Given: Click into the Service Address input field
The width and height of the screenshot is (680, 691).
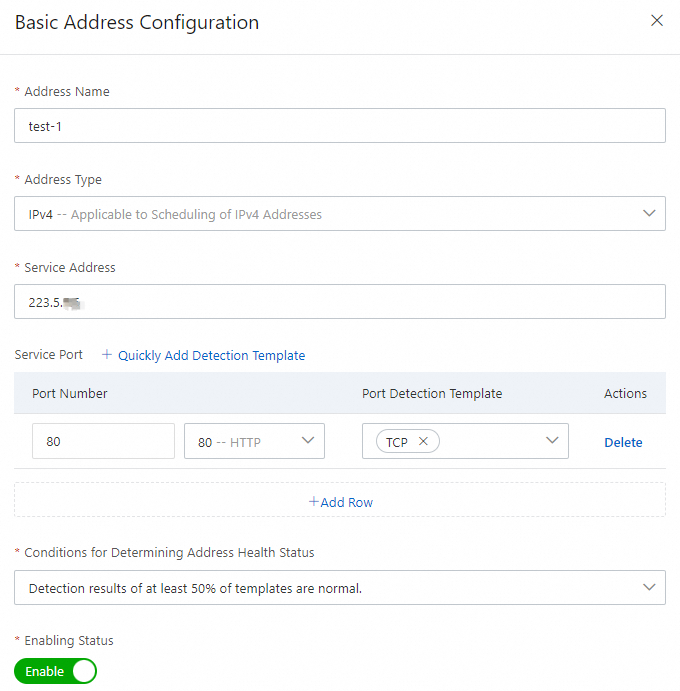Looking at the screenshot, I should (x=340, y=302).
